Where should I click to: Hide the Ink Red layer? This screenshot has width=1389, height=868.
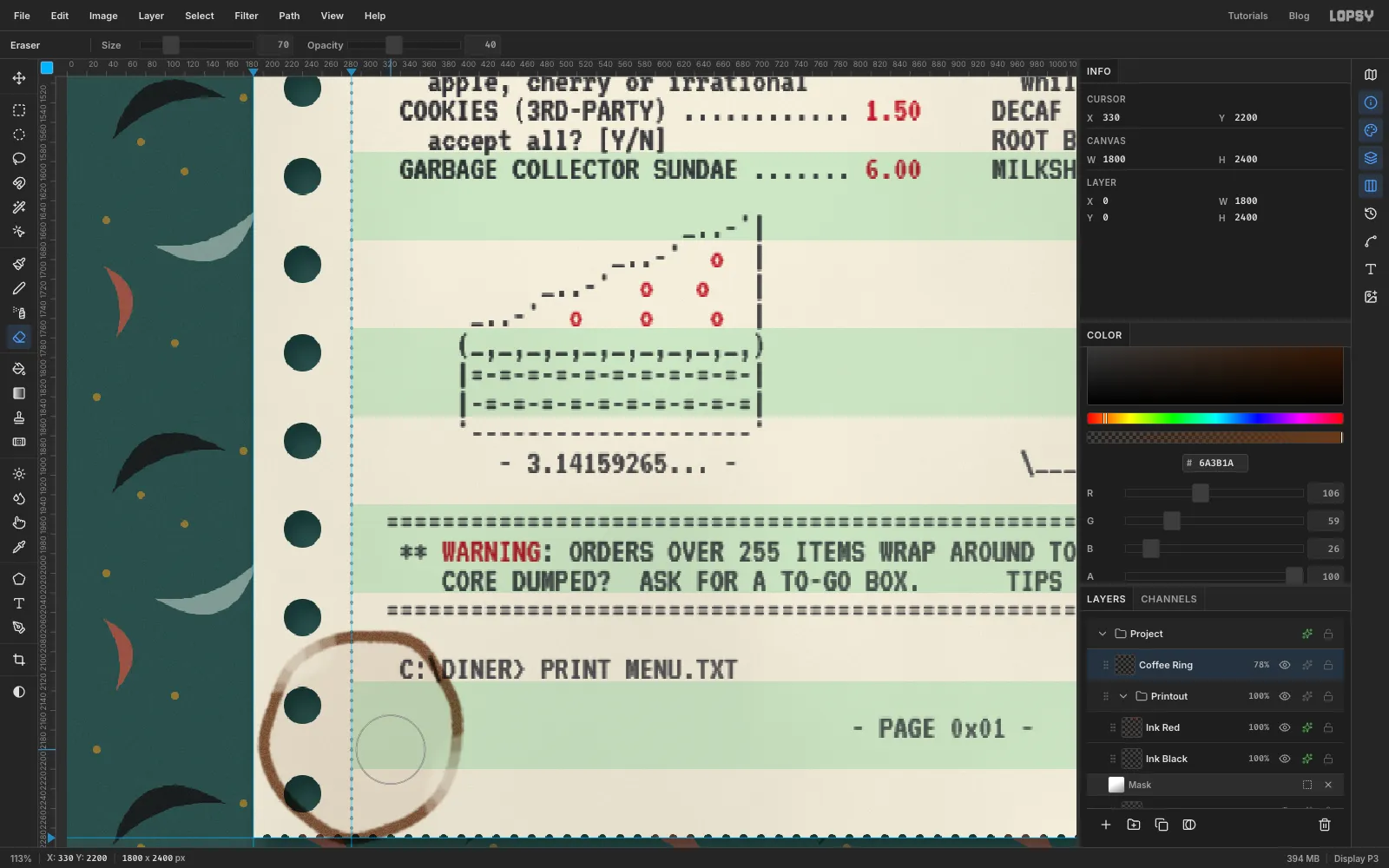(x=1285, y=727)
